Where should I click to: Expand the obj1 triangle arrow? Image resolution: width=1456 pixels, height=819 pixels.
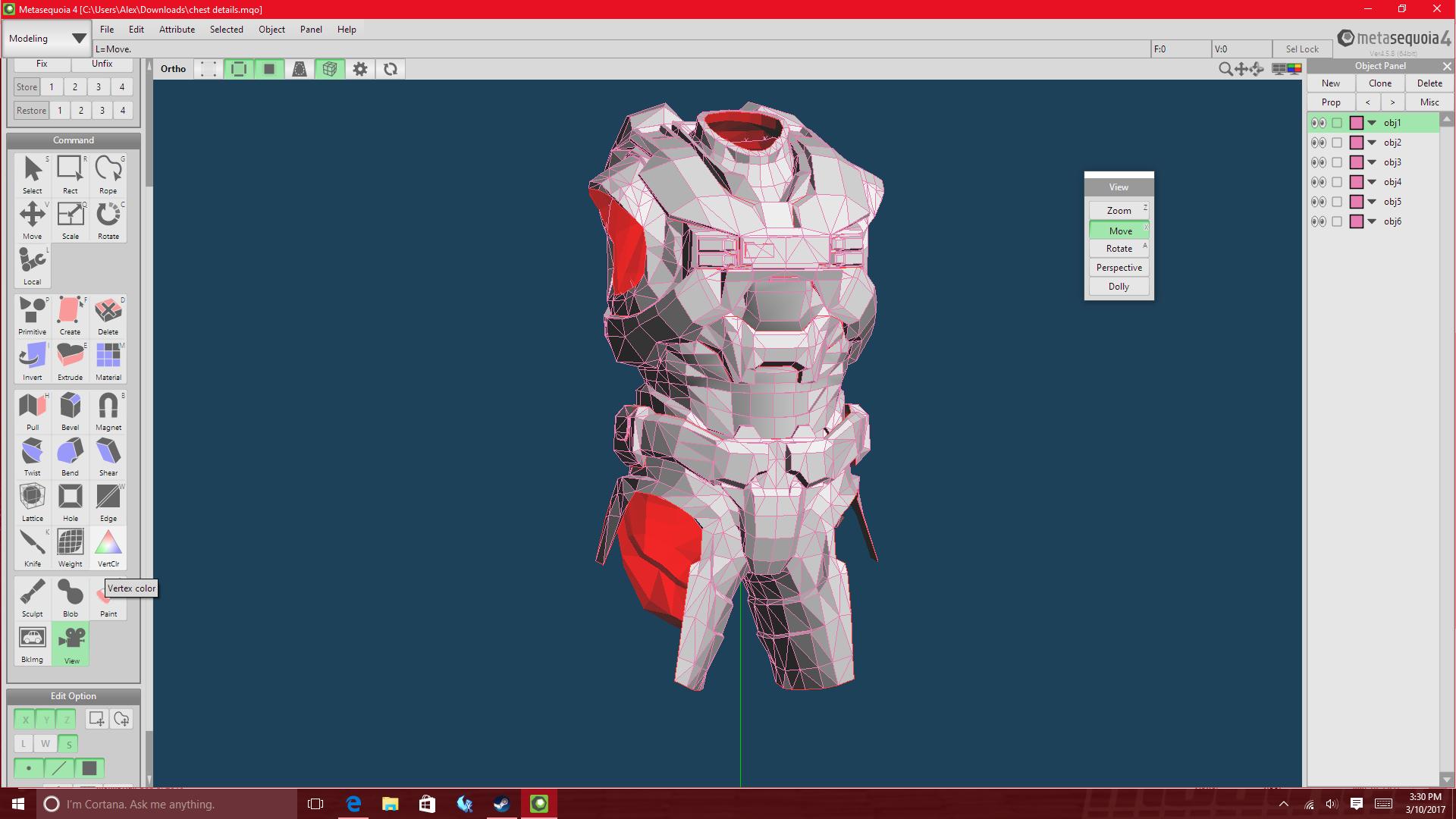(1372, 123)
